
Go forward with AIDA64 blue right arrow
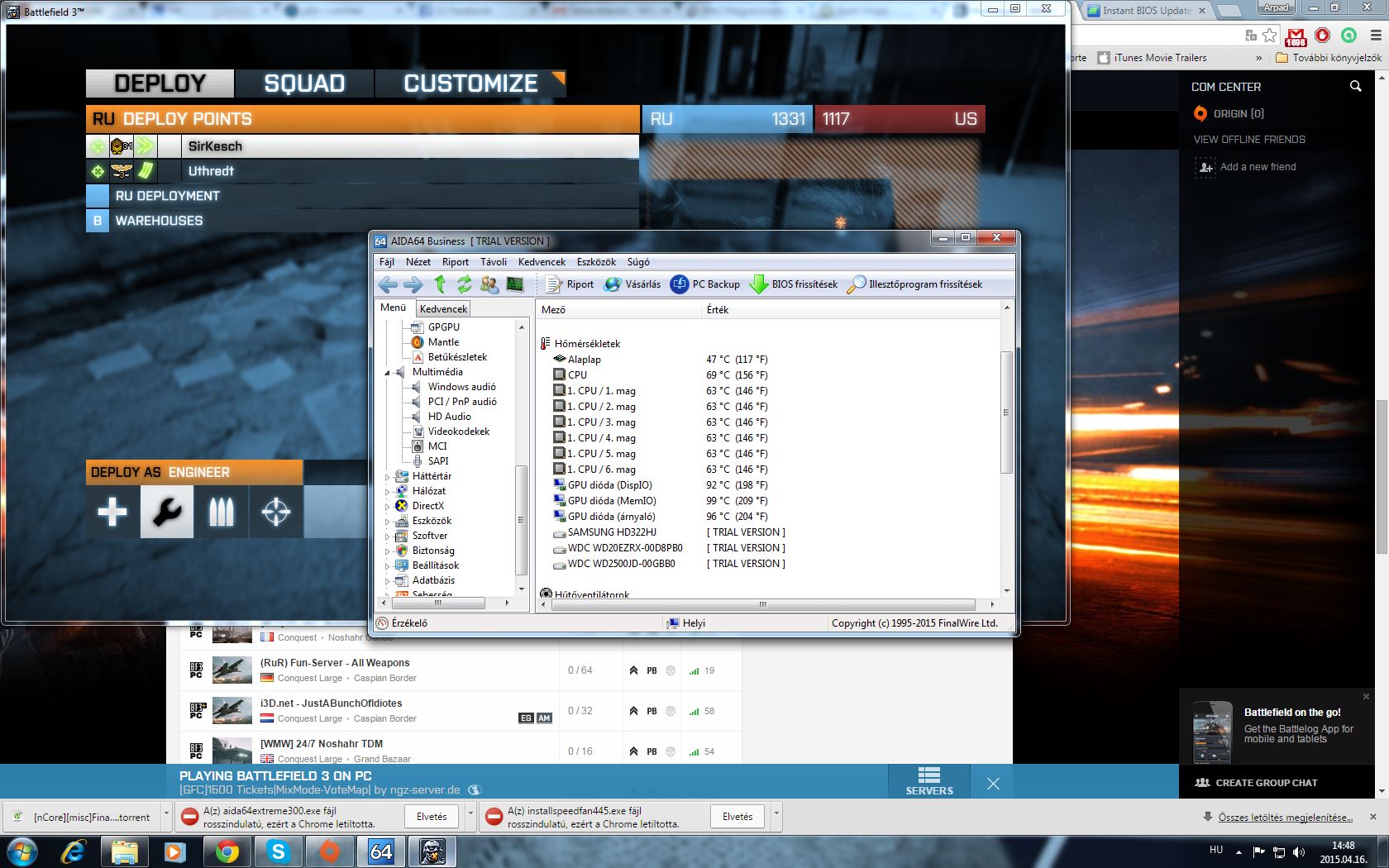413,284
